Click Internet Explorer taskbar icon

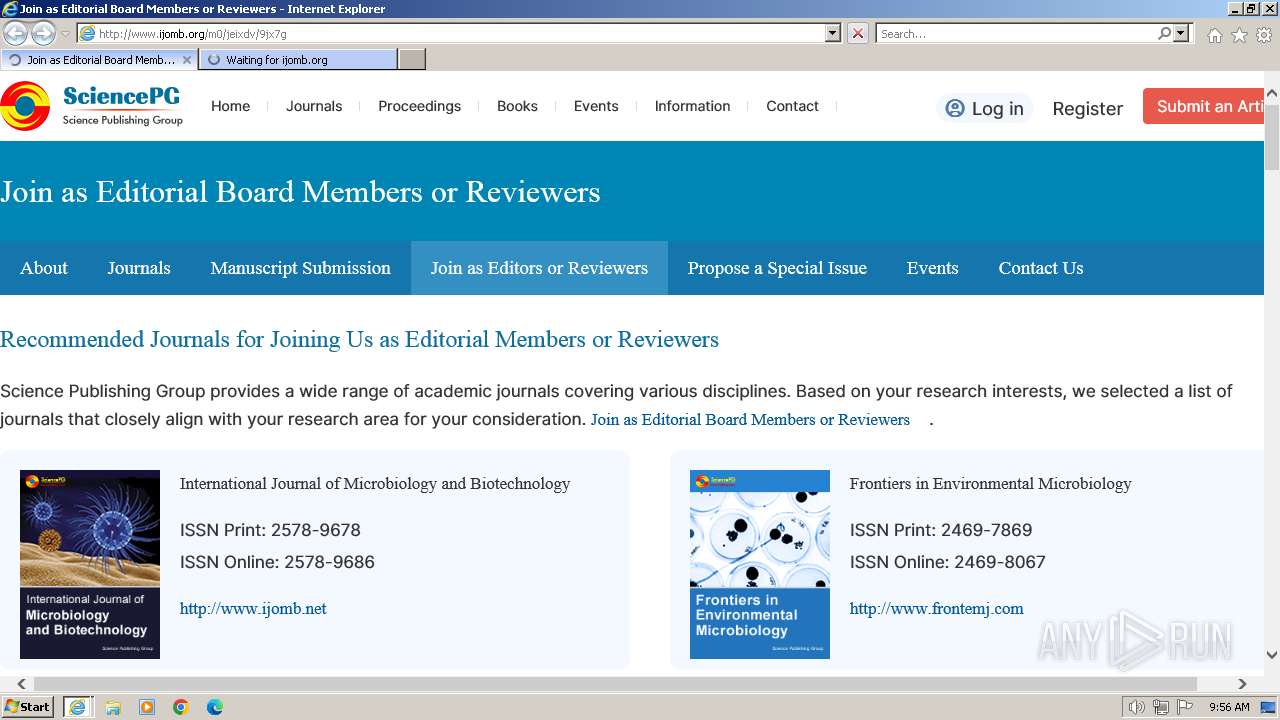77,706
